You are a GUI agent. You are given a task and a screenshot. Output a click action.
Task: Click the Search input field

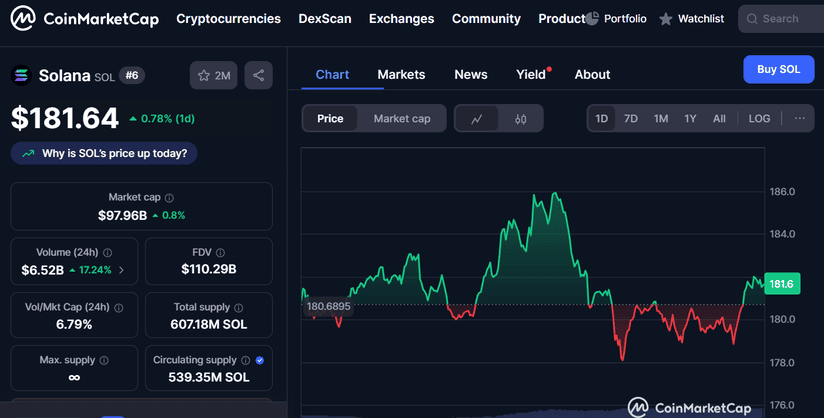pyautogui.click(x=782, y=19)
